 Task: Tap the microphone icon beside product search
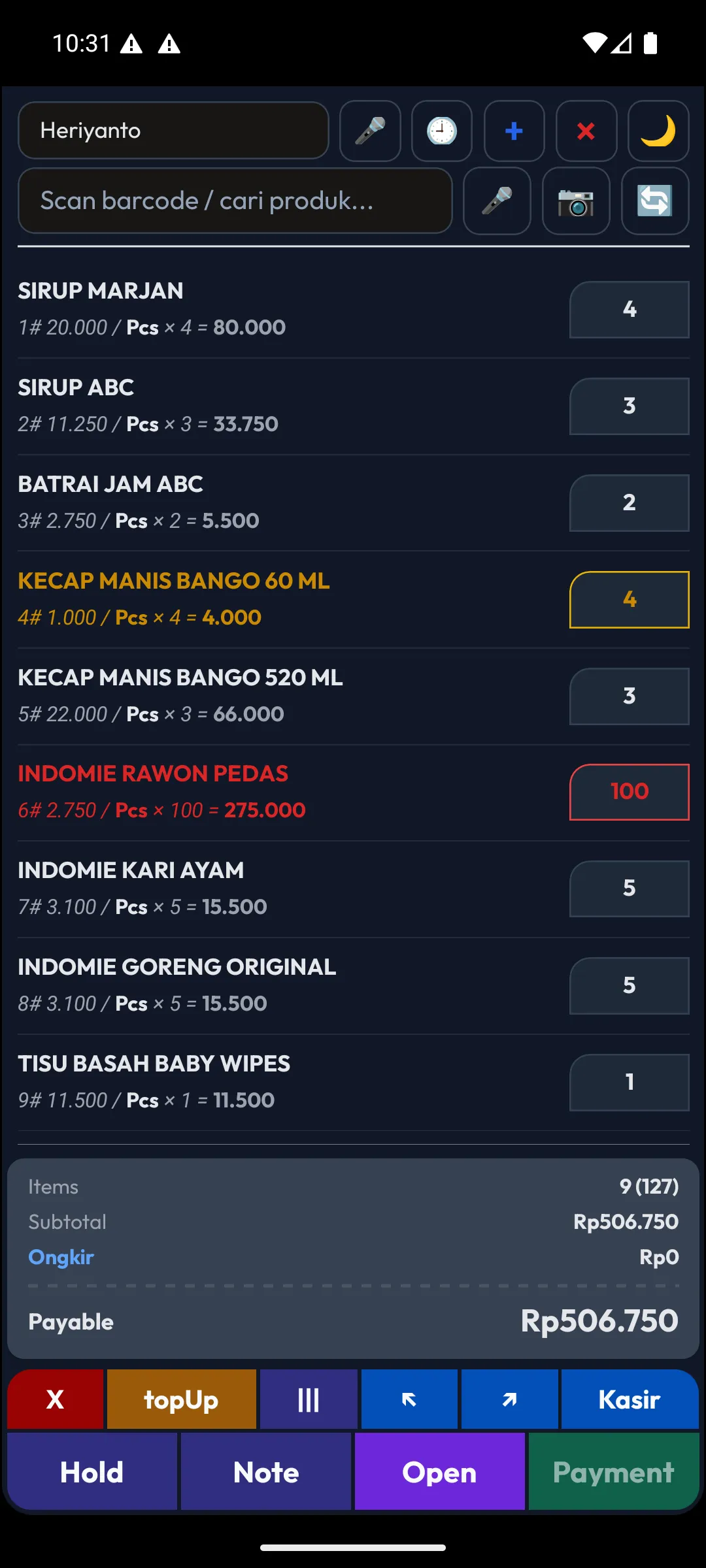click(x=497, y=201)
